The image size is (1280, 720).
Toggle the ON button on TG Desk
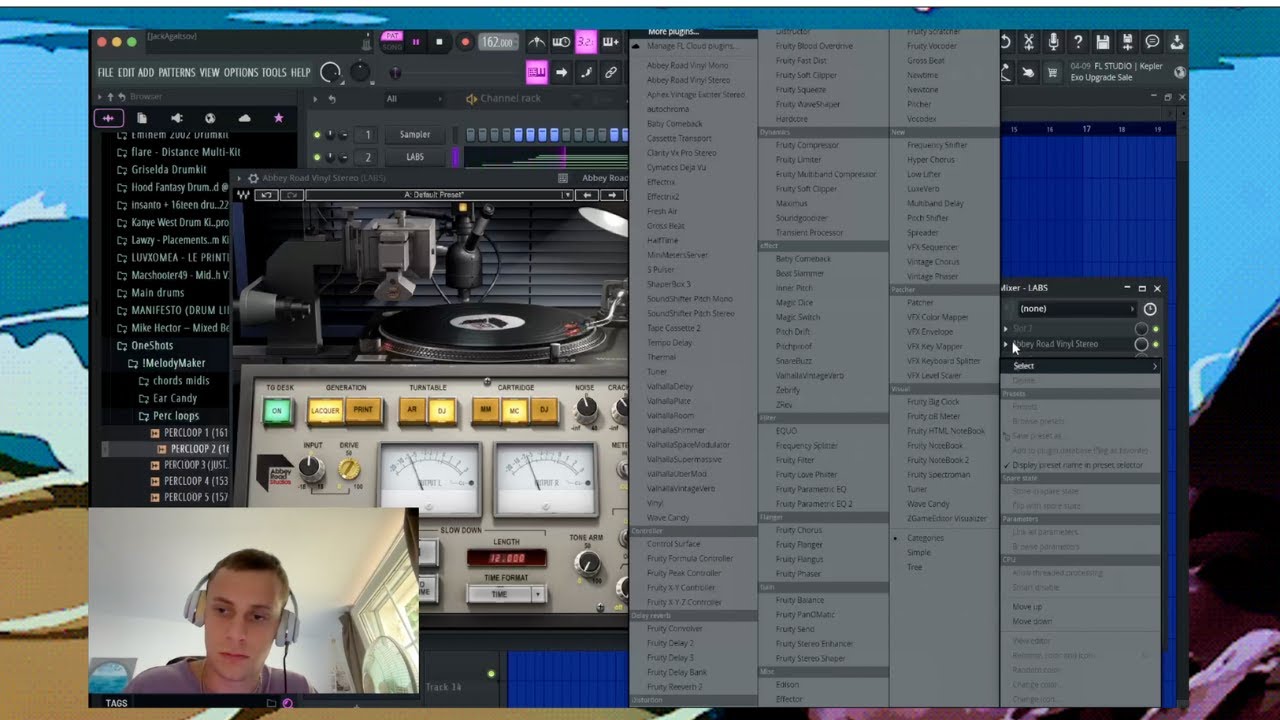(x=277, y=411)
